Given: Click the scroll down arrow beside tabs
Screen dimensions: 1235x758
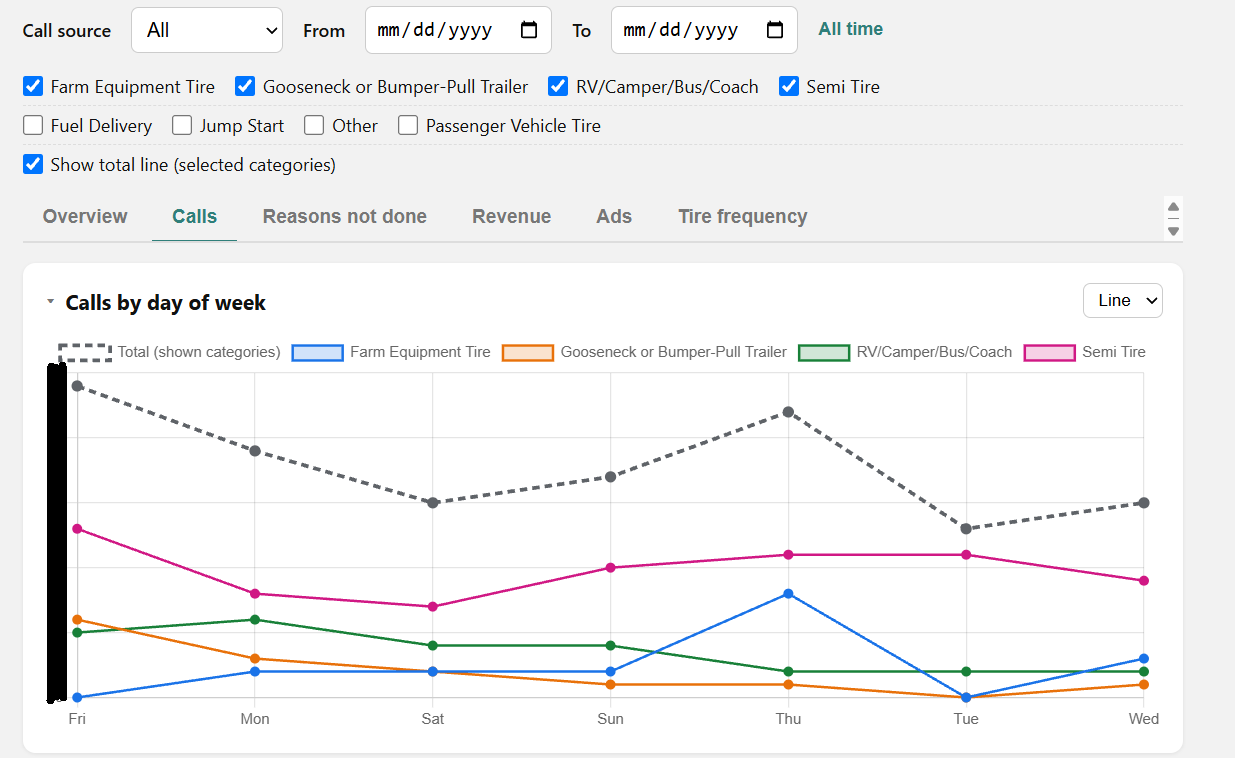Looking at the screenshot, I should point(1174,231).
